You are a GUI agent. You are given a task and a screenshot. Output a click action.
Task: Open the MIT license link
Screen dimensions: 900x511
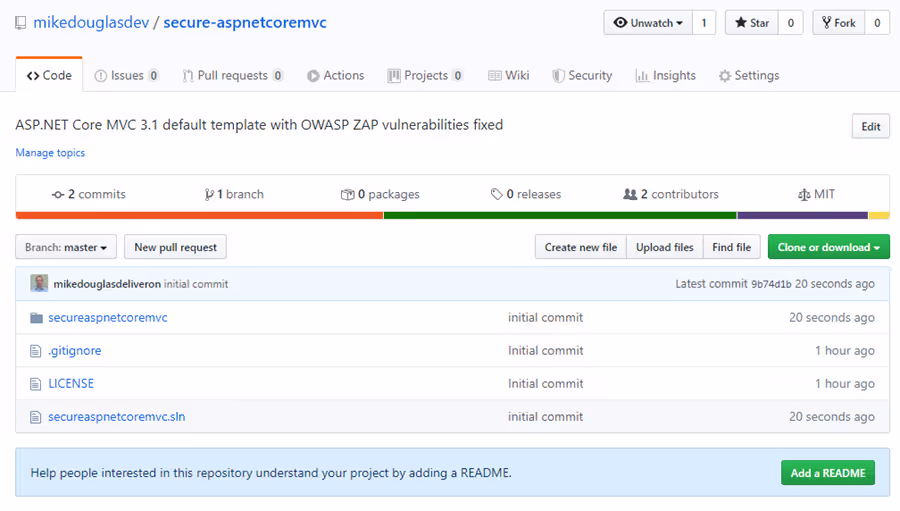pos(816,194)
